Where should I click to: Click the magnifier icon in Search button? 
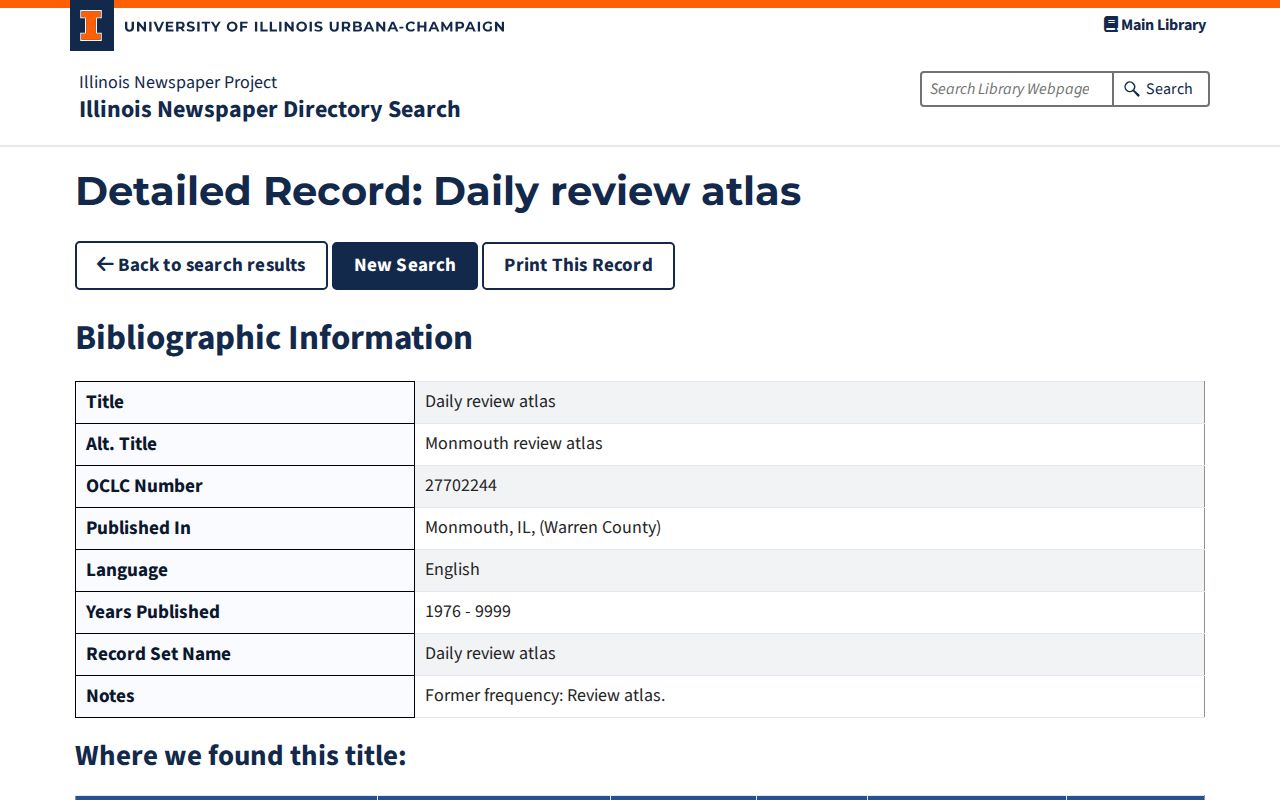pyautogui.click(x=1132, y=89)
